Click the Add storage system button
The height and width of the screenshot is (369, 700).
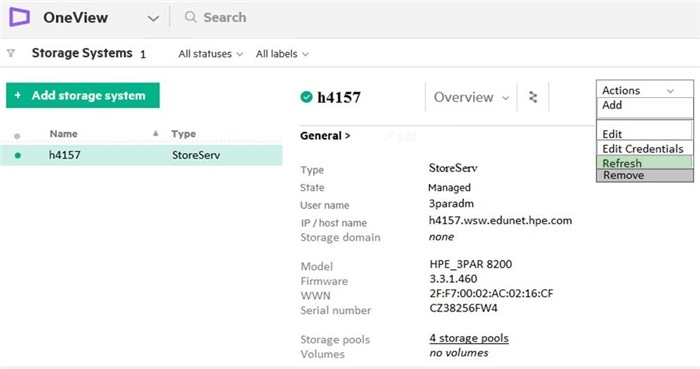[x=83, y=95]
